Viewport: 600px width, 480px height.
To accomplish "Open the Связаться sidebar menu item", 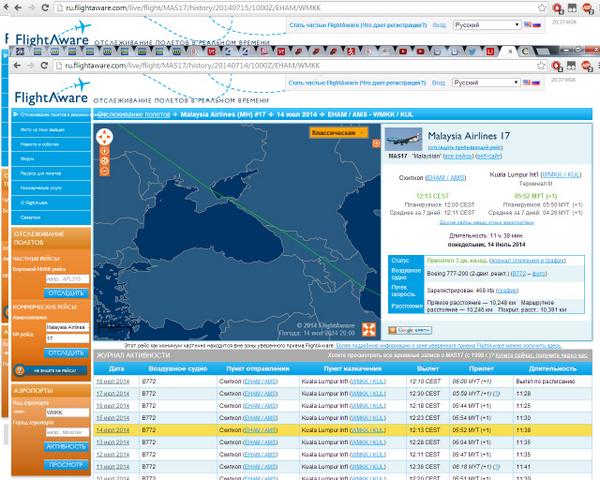I will tap(51, 217).
